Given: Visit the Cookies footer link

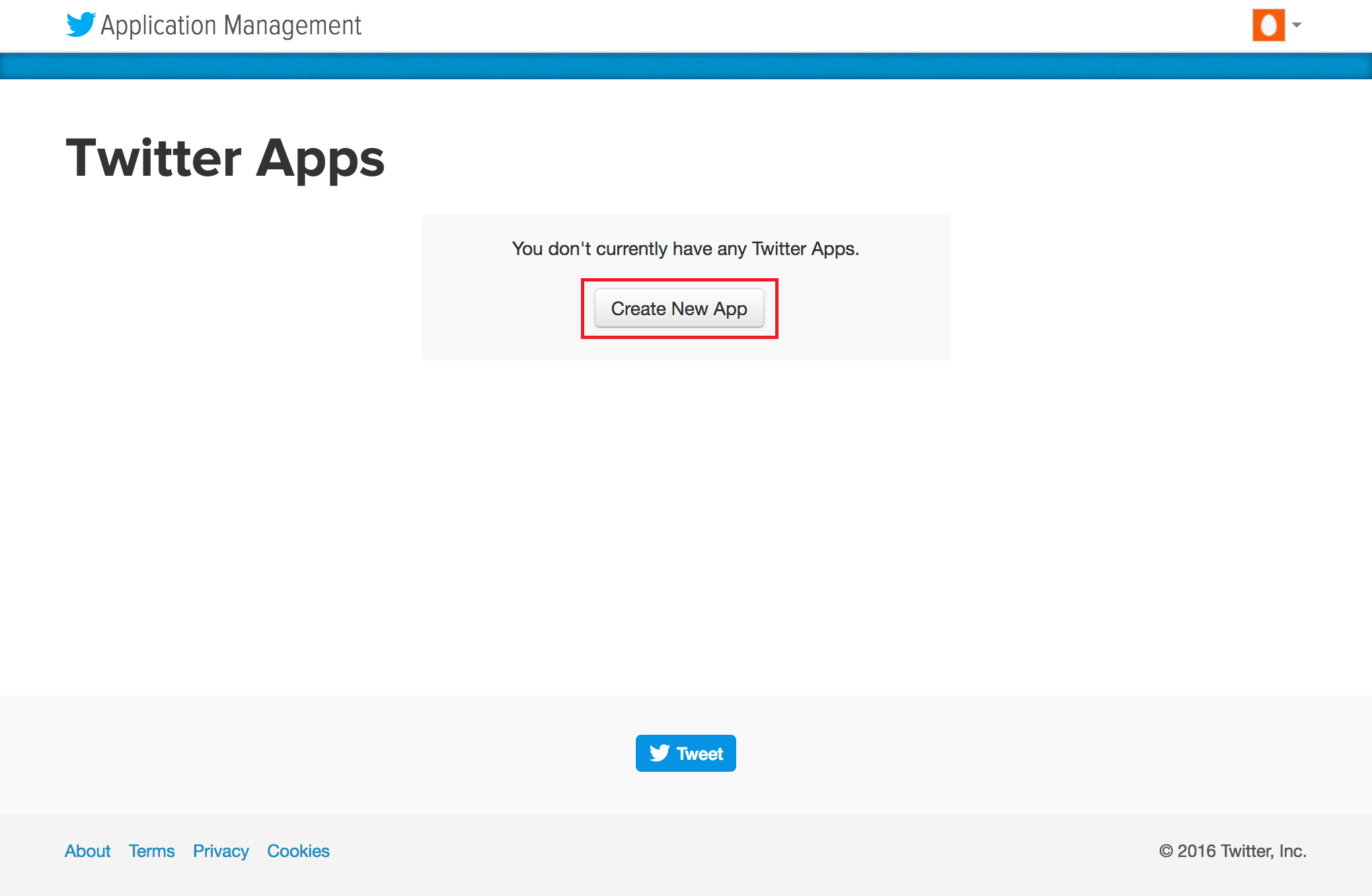Looking at the screenshot, I should point(298,851).
